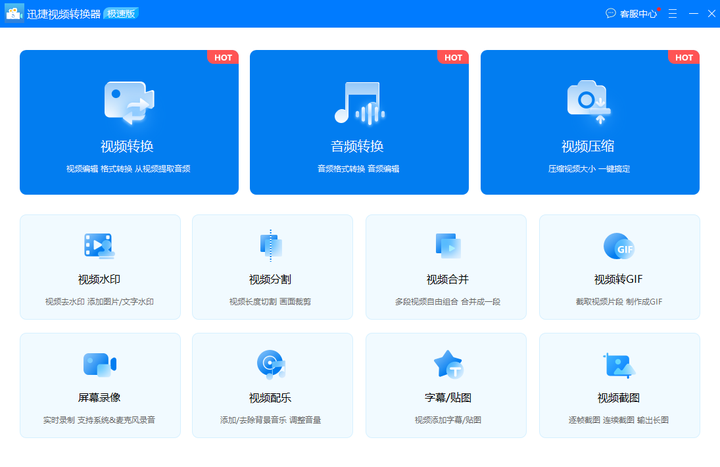
Task: Click HOT badge on 音频转换 card
Action: tap(453, 57)
